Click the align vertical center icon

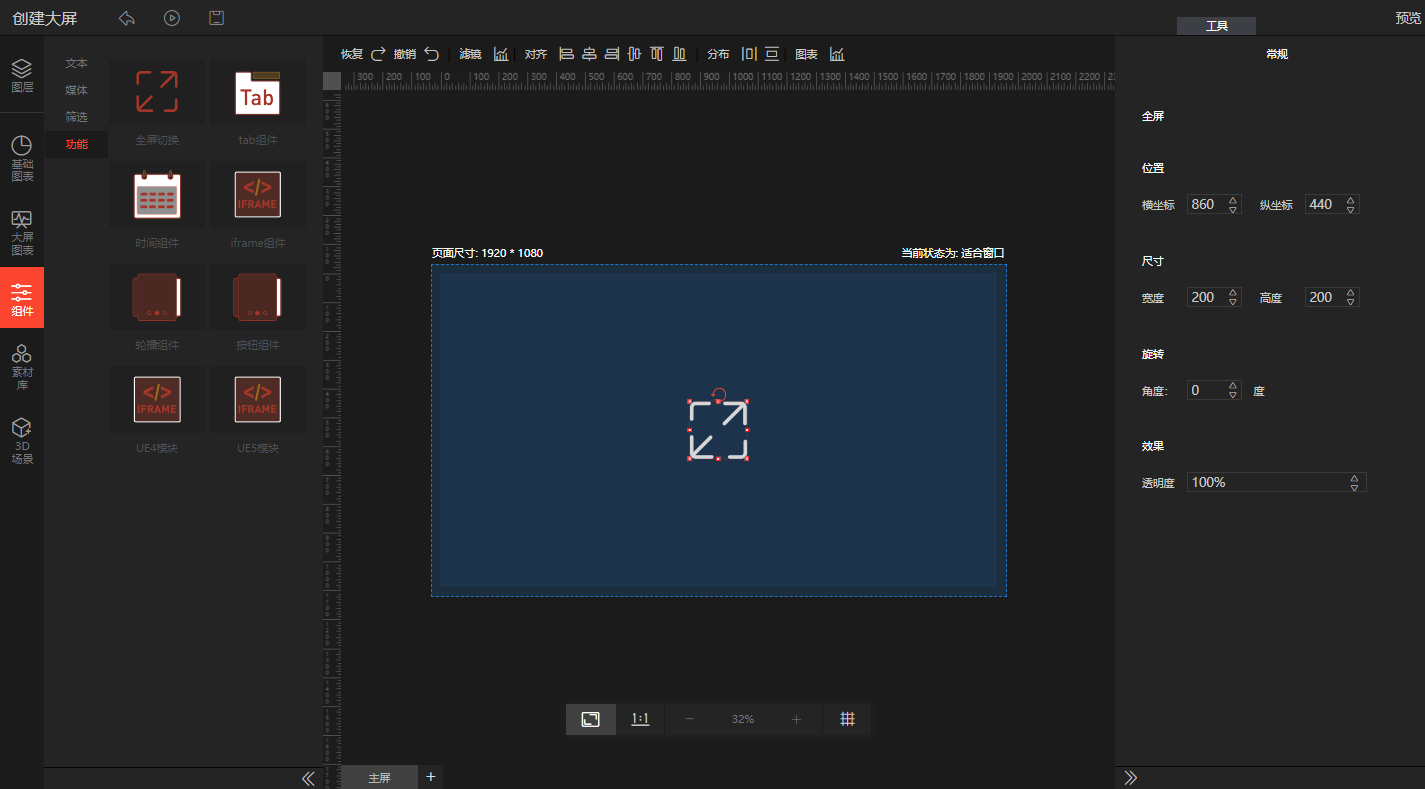click(x=634, y=54)
